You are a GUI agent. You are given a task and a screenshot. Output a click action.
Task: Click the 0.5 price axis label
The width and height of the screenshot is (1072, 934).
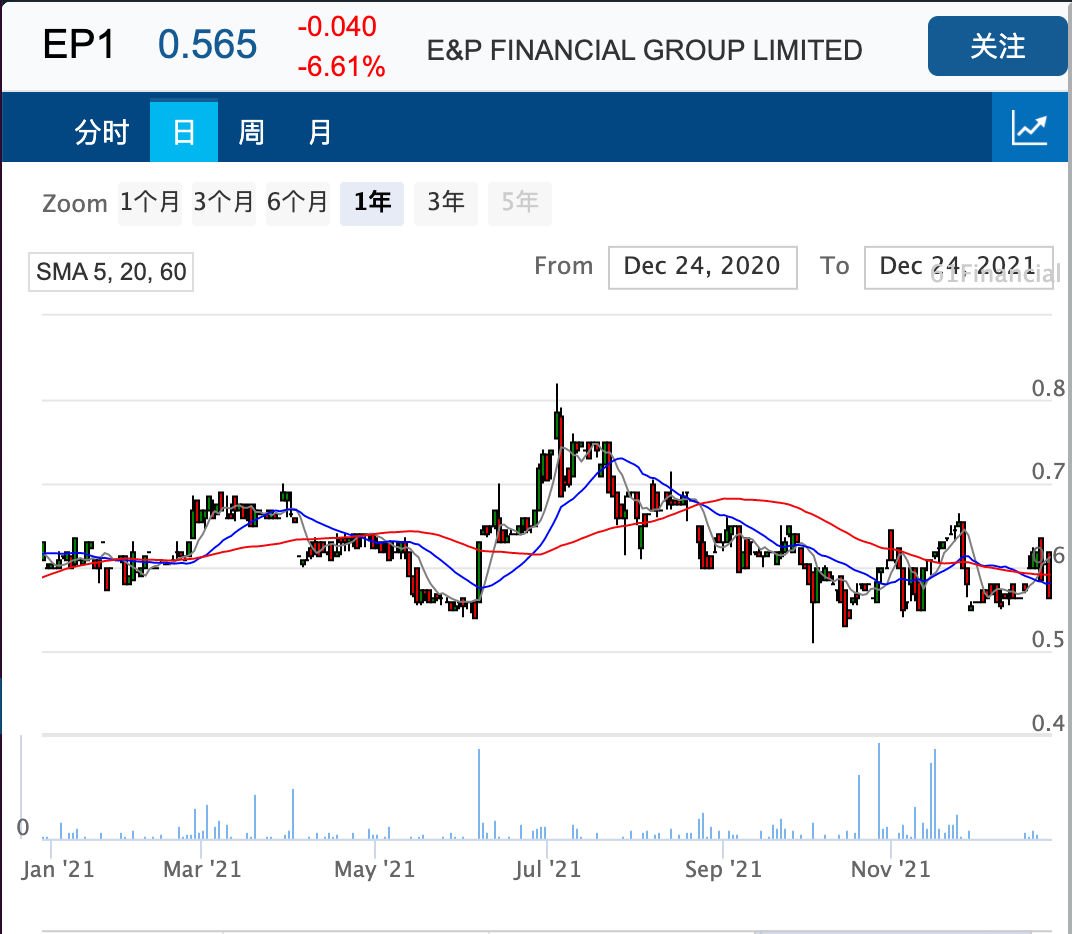click(x=1048, y=639)
